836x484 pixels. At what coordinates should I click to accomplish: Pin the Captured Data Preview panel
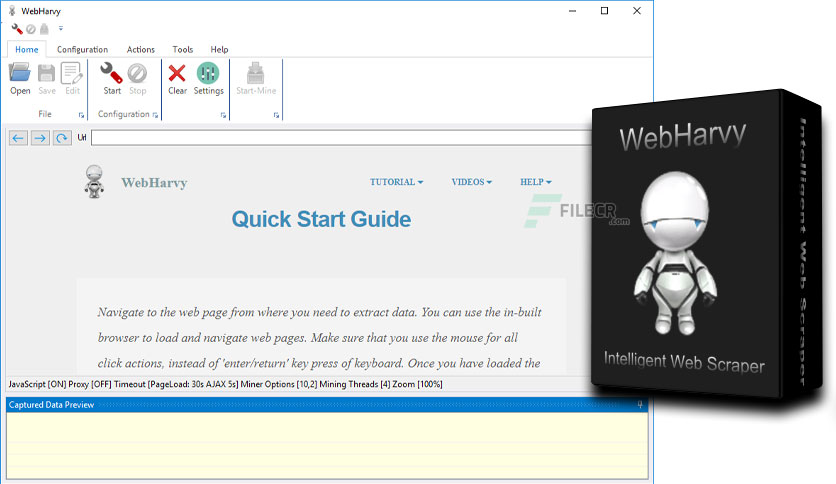(640, 405)
